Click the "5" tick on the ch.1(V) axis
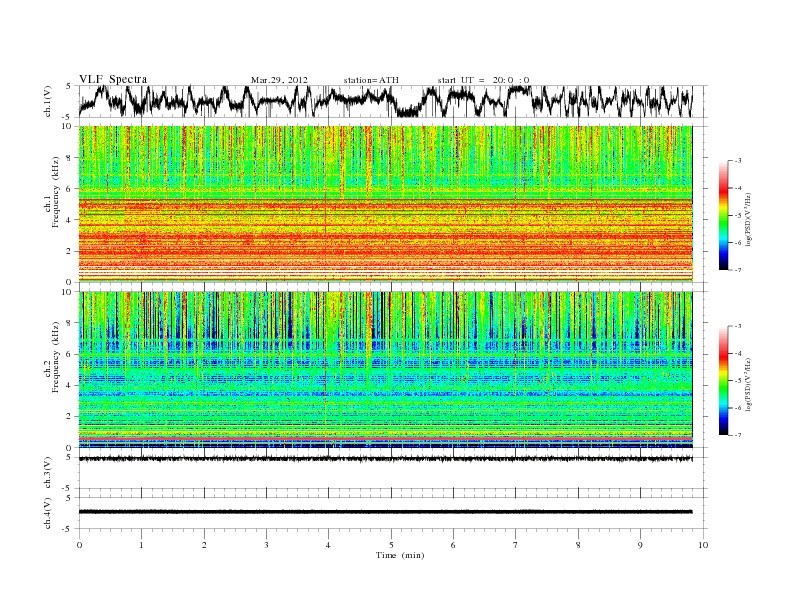 tap(68, 86)
